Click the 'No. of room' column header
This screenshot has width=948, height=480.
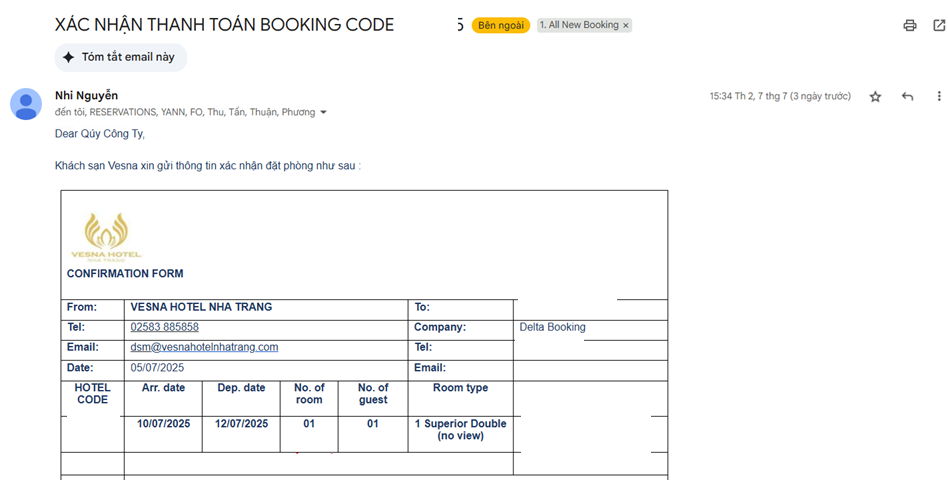click(x=309, y=394)
